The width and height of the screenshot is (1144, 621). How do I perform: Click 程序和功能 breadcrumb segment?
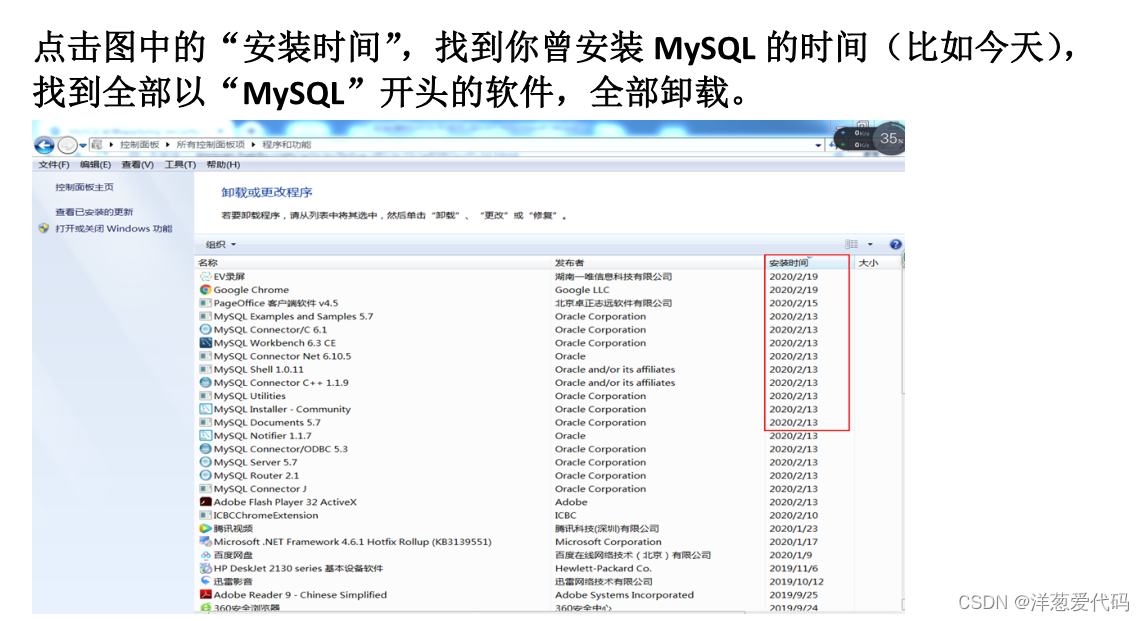coord(287,145)
